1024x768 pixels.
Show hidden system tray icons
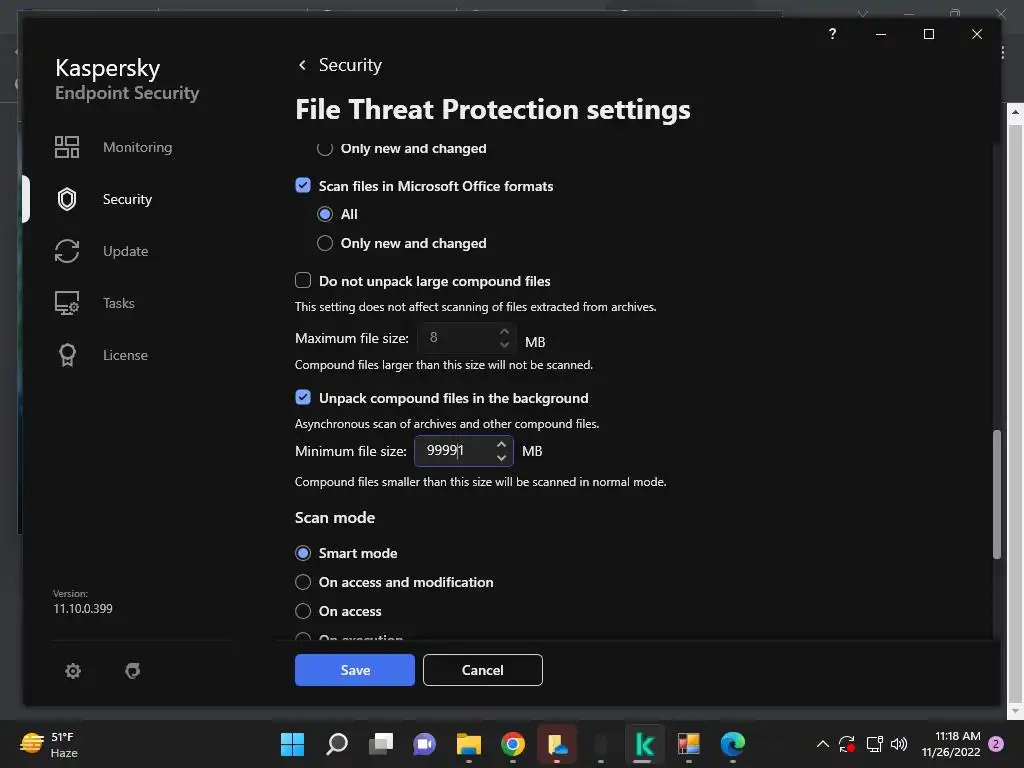pyautogui.click(x=823, y=744)
